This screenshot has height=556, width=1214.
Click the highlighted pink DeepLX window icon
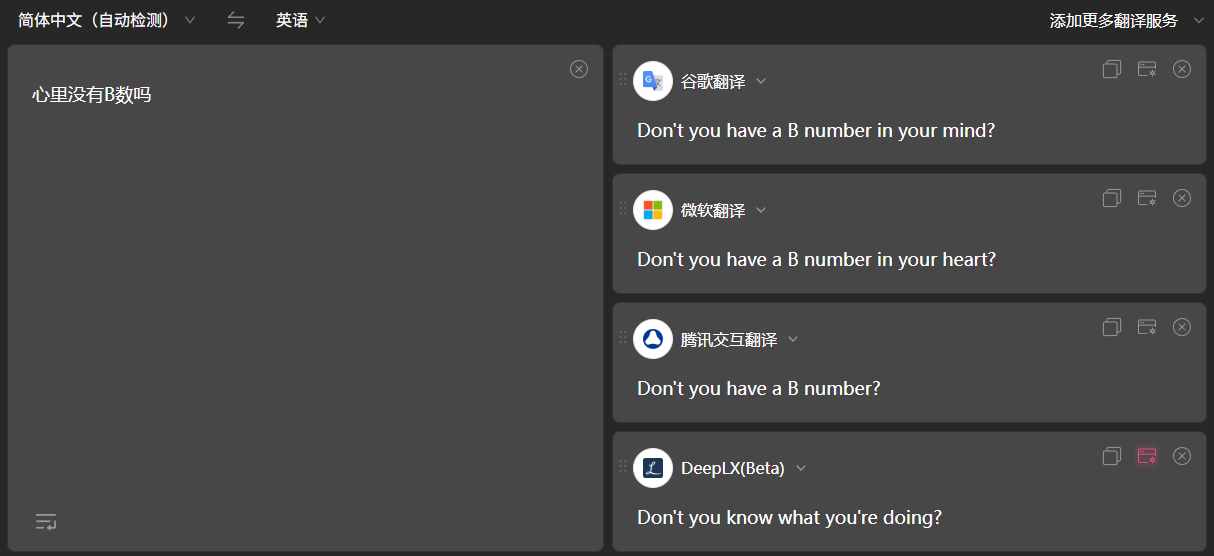(x=1147, y=456)
